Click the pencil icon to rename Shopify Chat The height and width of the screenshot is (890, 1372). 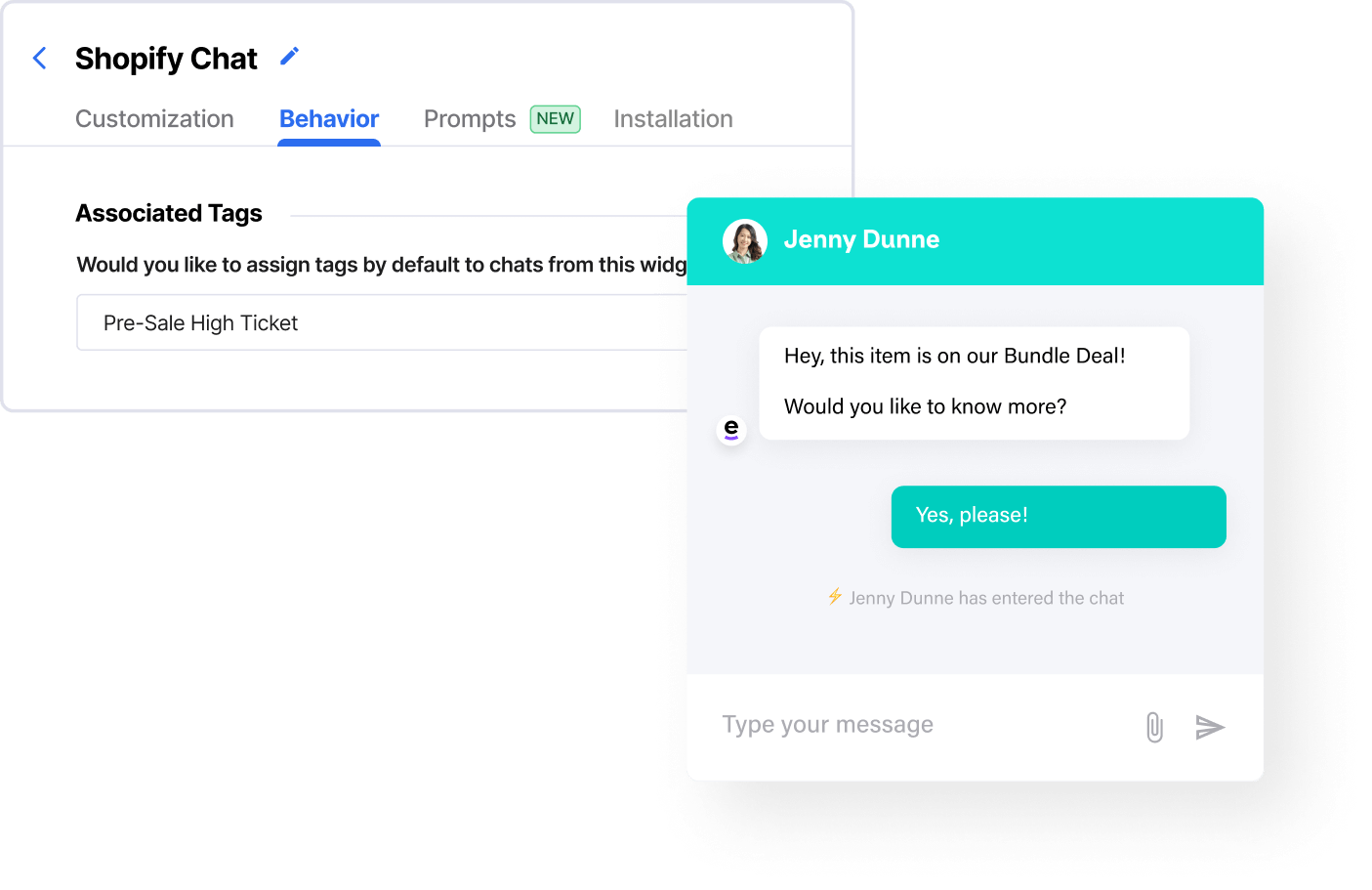point(289,57)
